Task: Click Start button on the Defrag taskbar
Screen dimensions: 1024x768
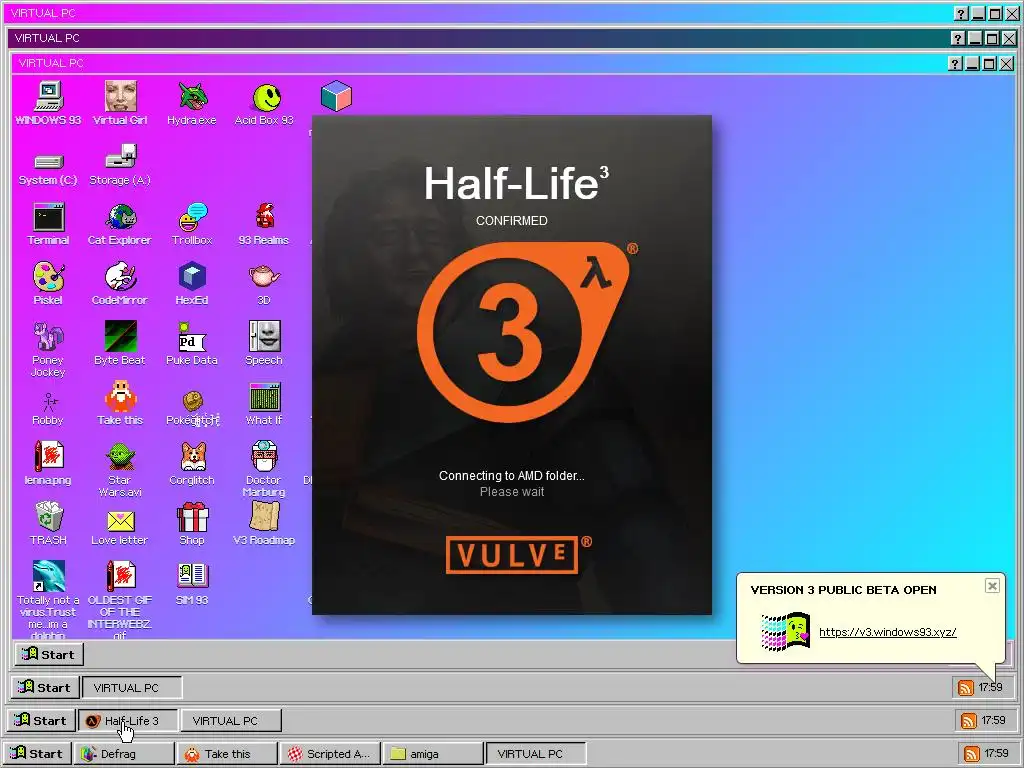Action: pyautogui.click(x=37, y=753)
